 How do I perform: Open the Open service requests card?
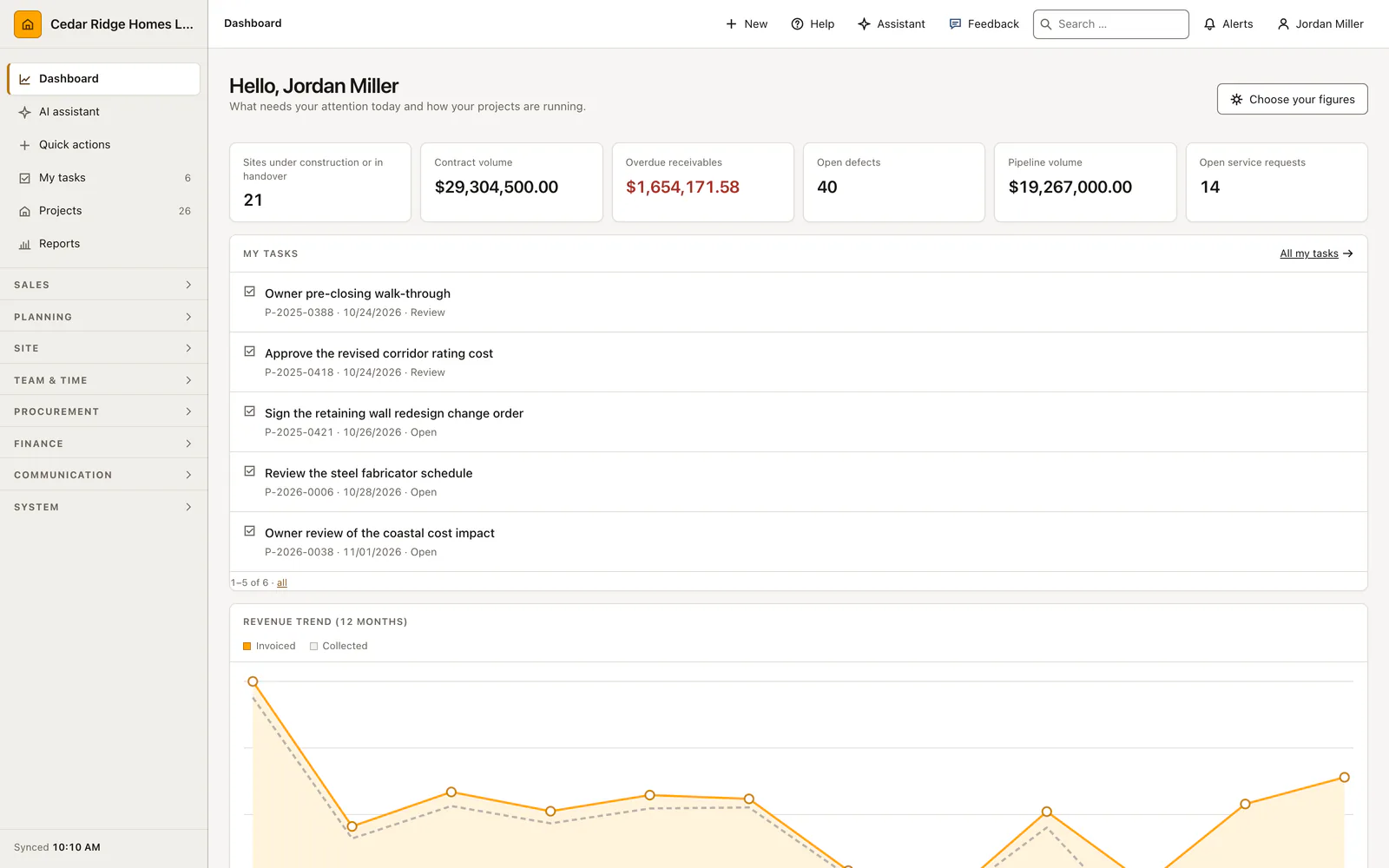[1277, 182]
